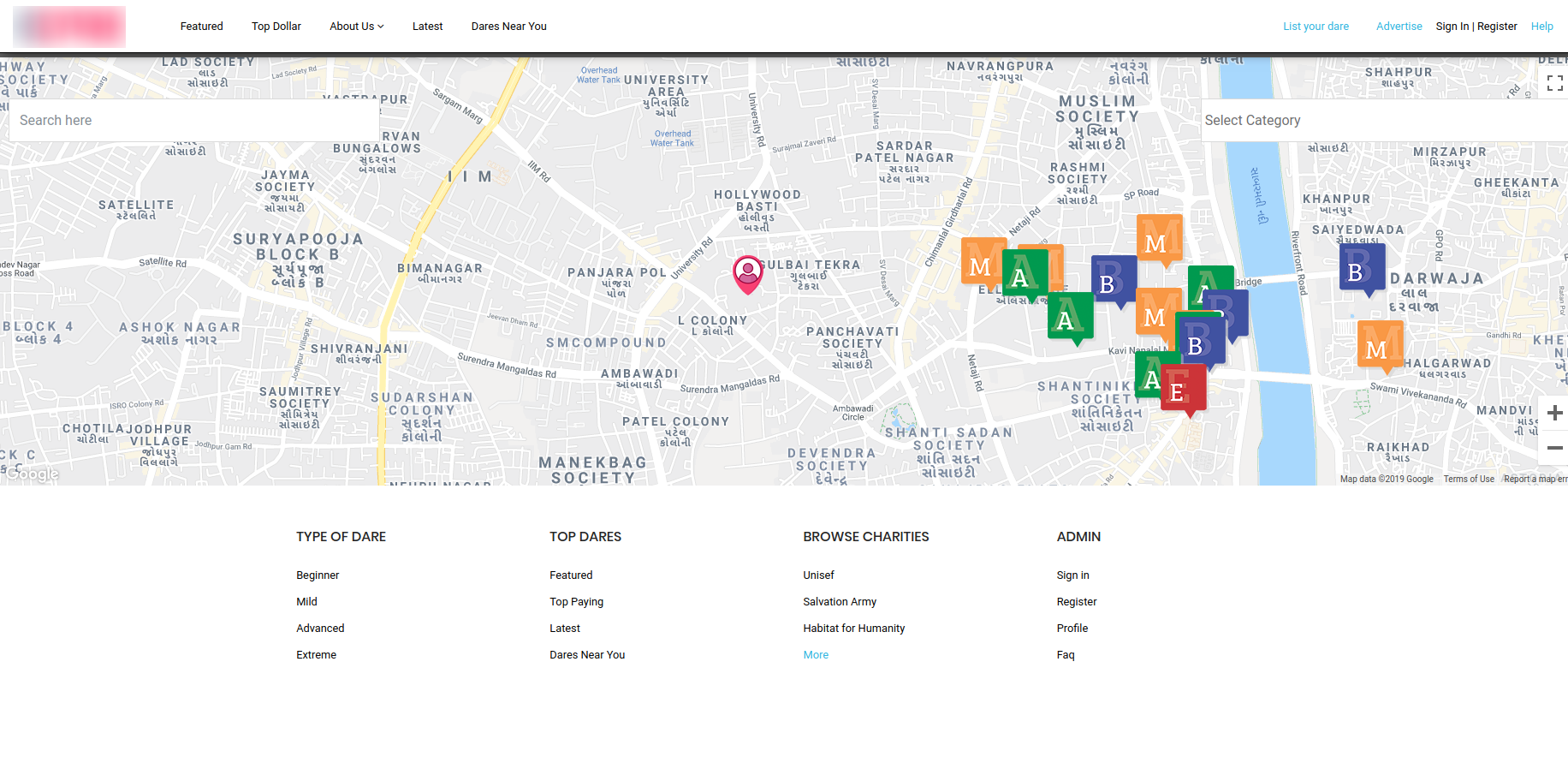Browse the Salvation Army charity
Screen dimensions: 1568x763
pos(840,602)
